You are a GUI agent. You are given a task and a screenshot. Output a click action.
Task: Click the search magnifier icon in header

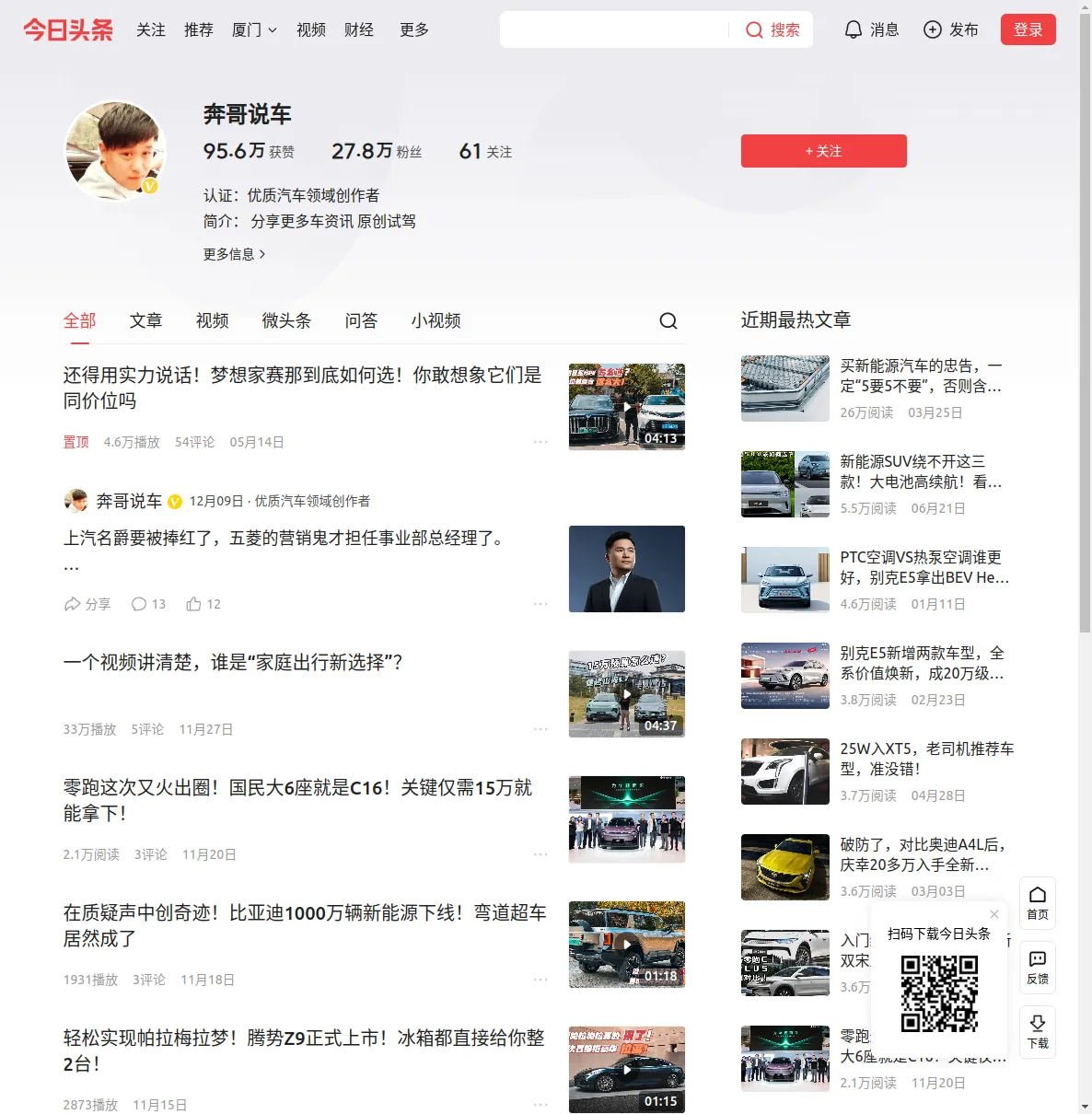coord(754,30)
